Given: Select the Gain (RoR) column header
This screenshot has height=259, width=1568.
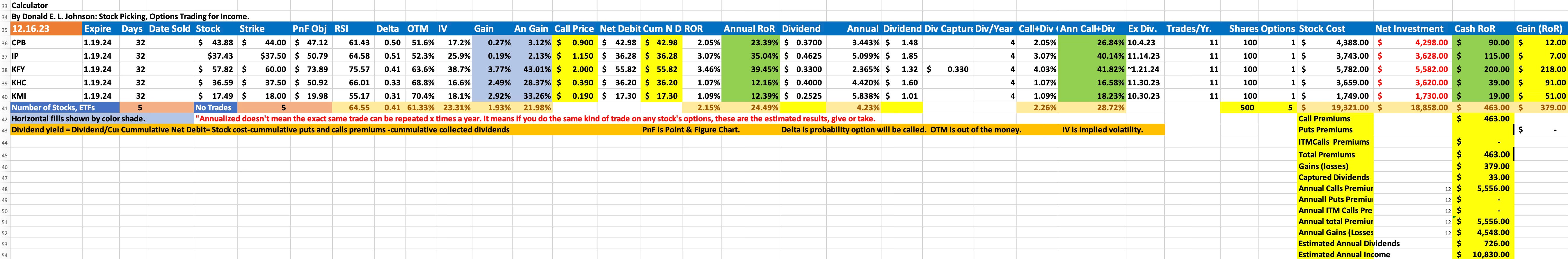Looking at the screenshot, I should 1541,28.
